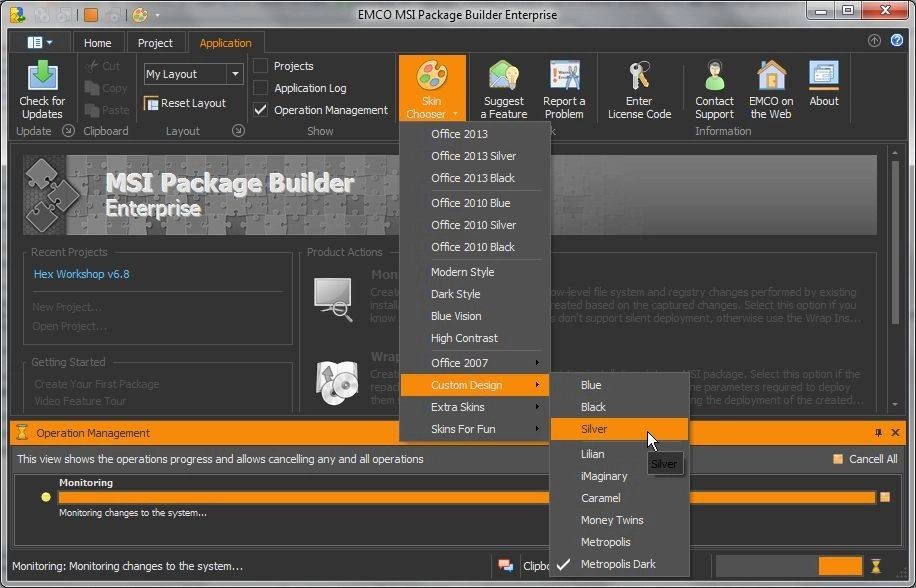Apply the High Contrast skin
The width and height of the screenshot is (916, 588).
[474, 338]
